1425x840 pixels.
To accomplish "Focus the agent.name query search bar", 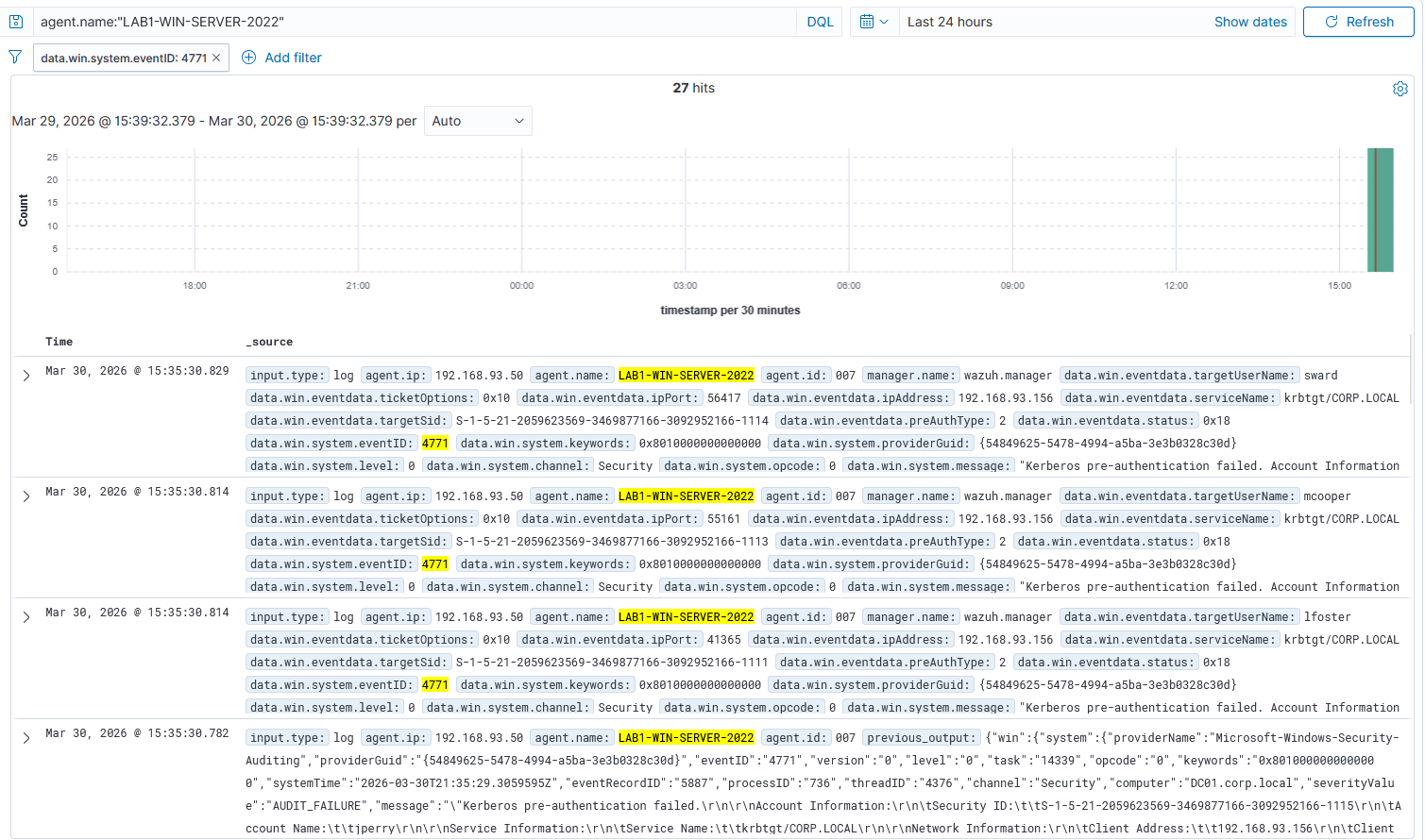I will click(416, 22).
